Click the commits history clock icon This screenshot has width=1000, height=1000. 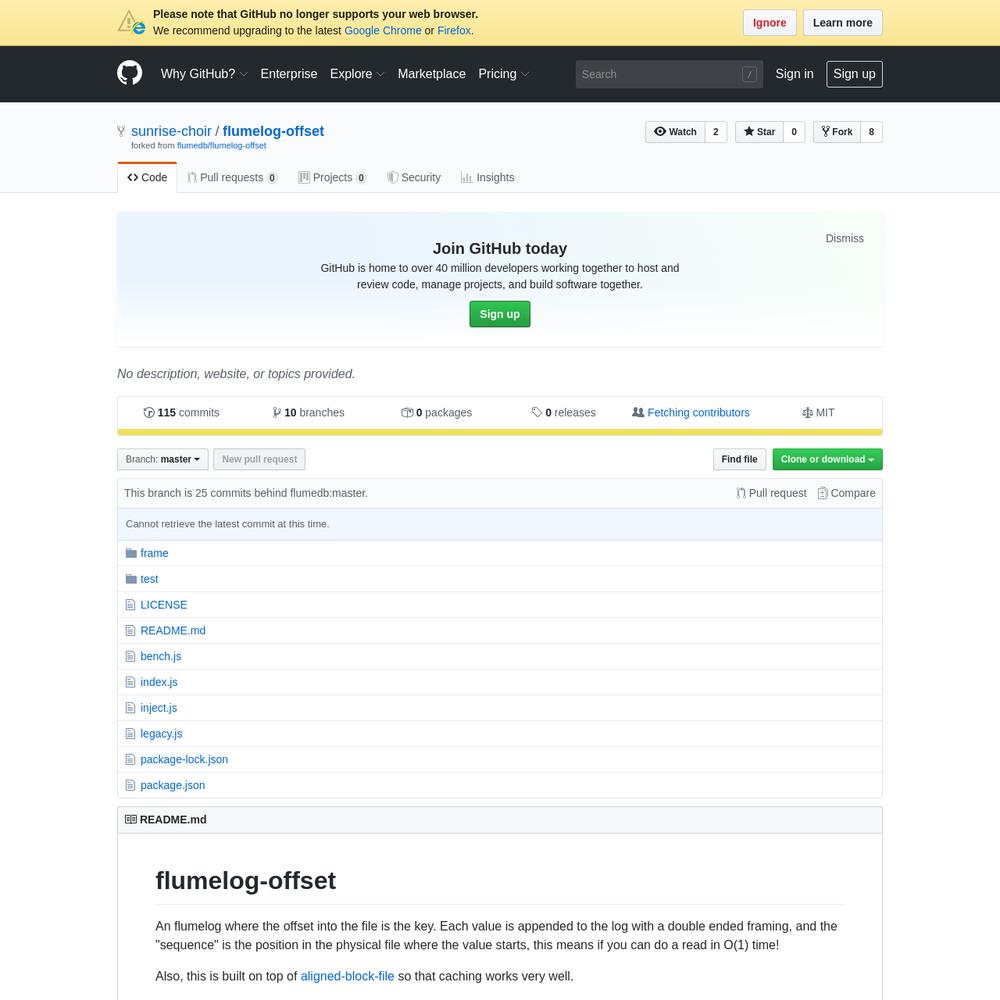coord(149,413)
